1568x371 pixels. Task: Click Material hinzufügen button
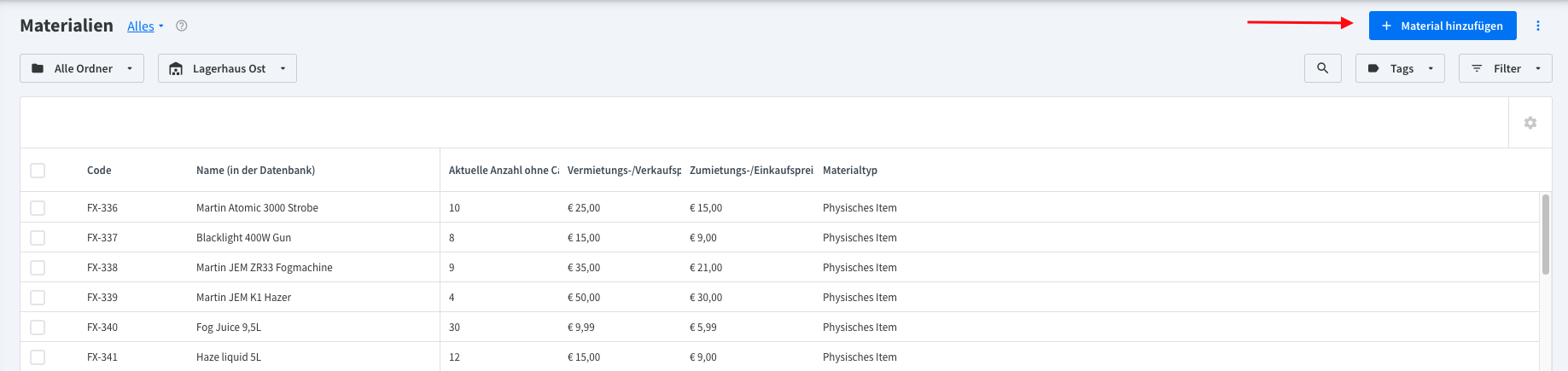1443,26
